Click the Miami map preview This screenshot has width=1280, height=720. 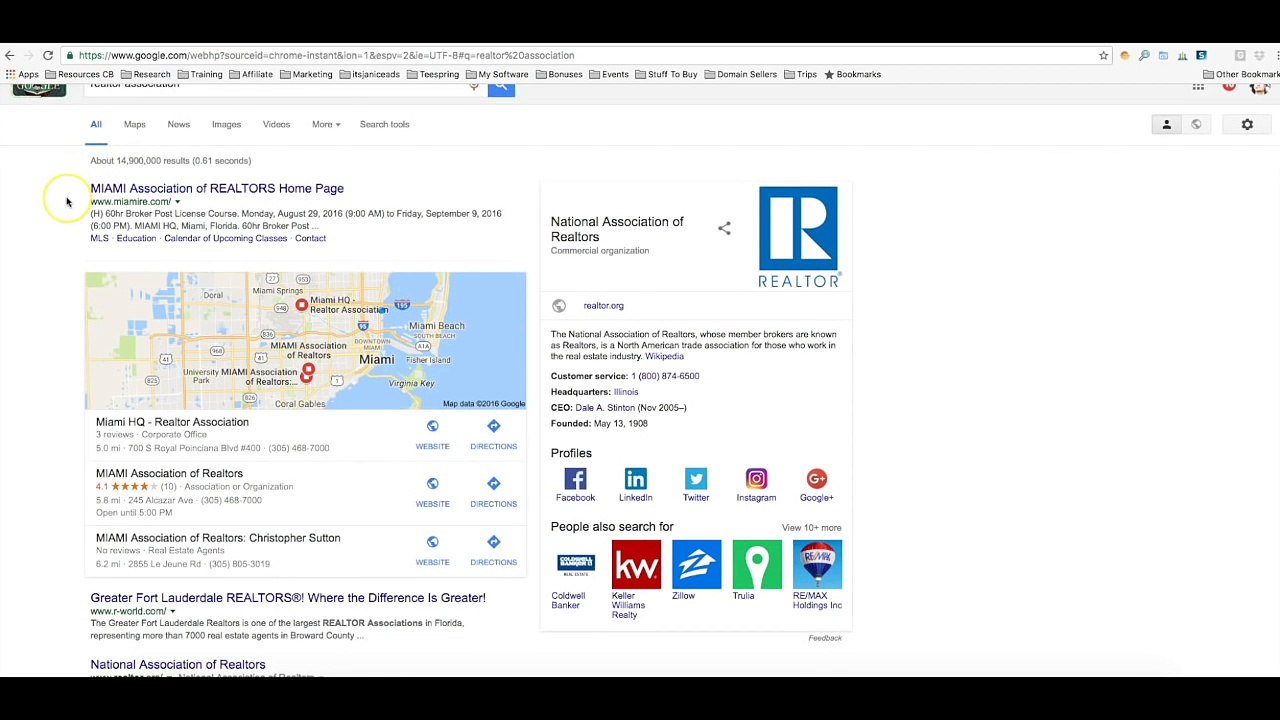(x=305, y=341)
